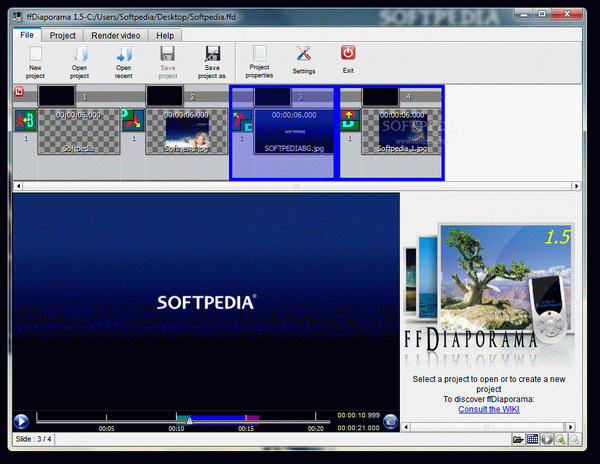Viewport: 600px width, 464px height.
Task: Open the Render video tab
Action: [116, 36]
